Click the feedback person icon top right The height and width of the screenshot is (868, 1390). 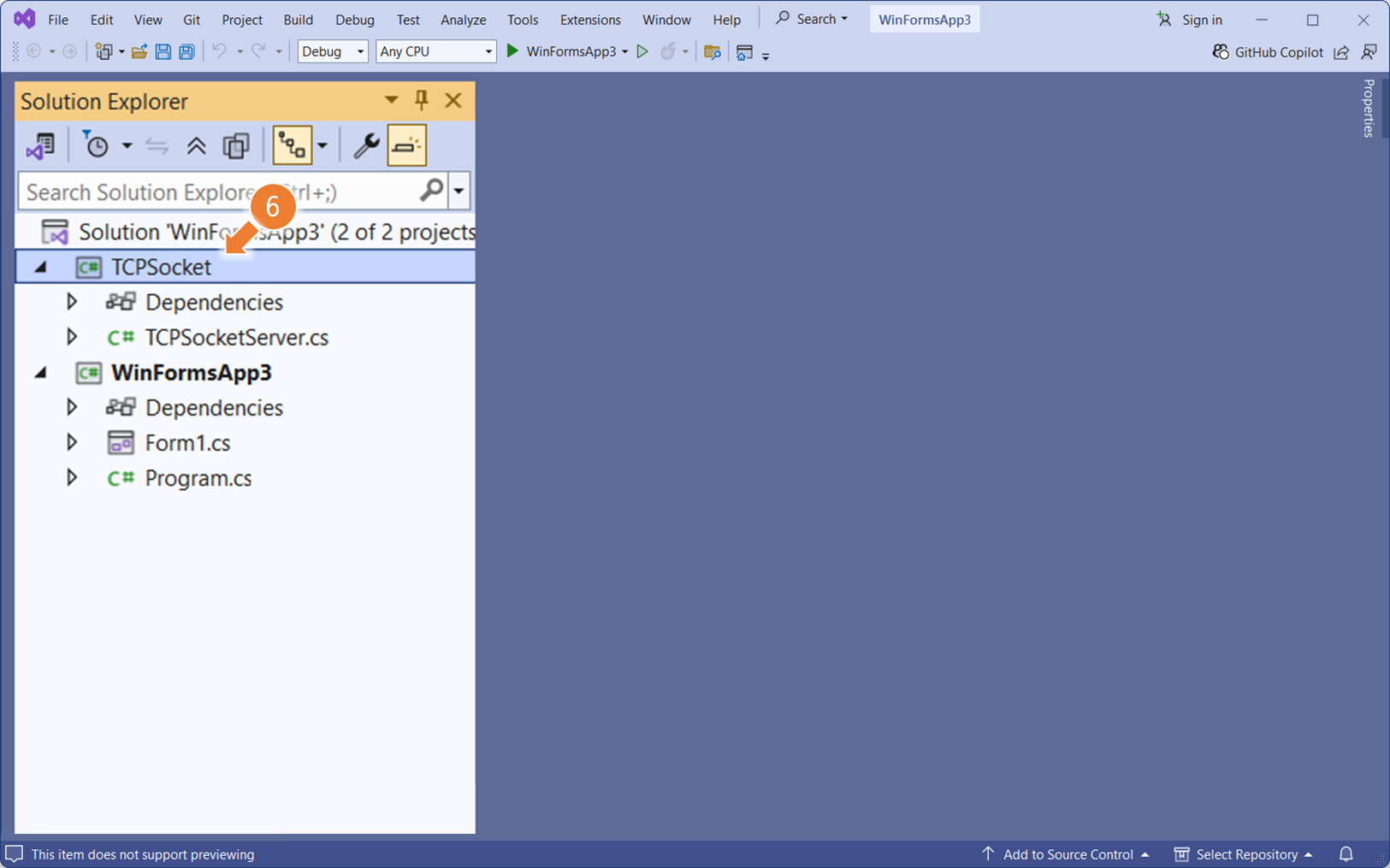(1369, 52)
